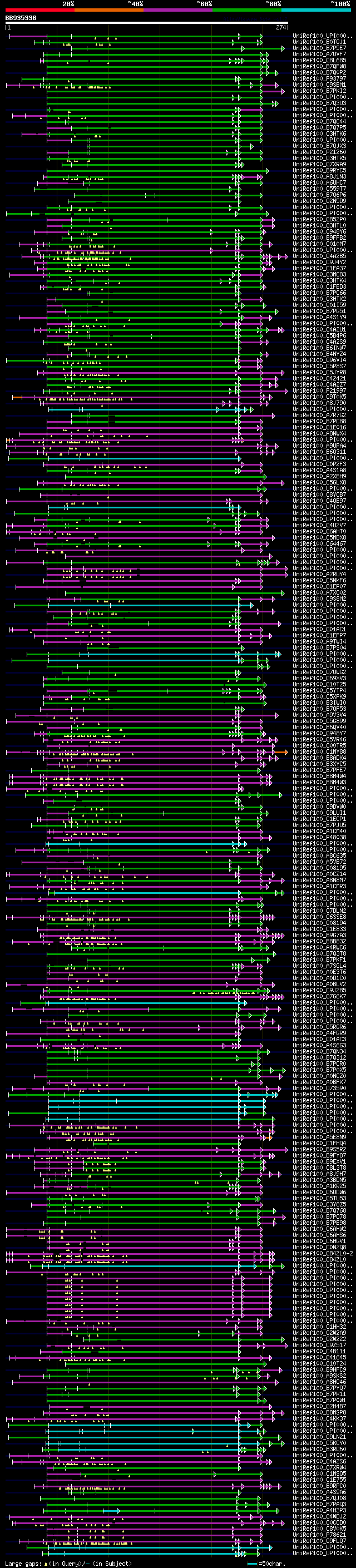The width and height of the screenshot is (356, 1568).
Task: Select the UniRef100_A4S1Y9 label
Action: pos(319,317)
